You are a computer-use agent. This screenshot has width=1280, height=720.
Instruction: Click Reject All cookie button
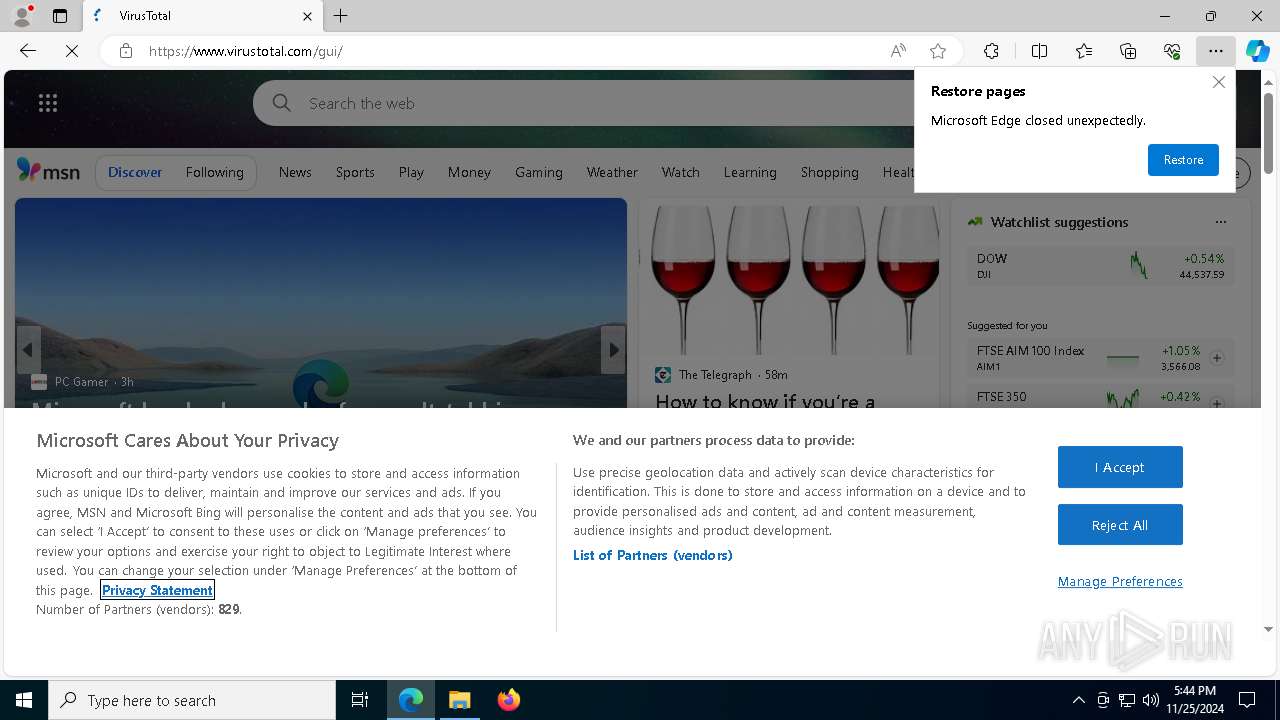1120,525
